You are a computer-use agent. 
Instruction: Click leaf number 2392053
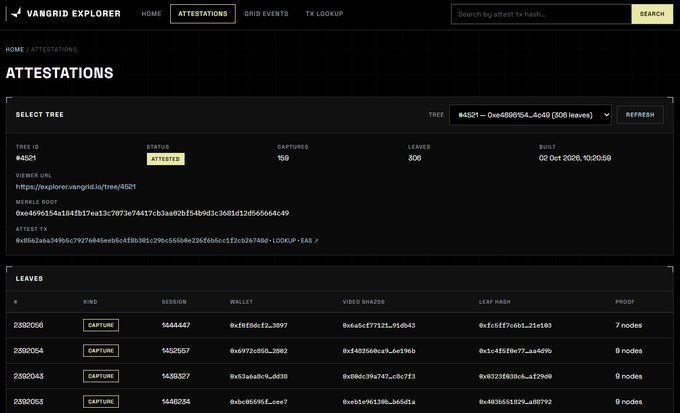point(28,402)
